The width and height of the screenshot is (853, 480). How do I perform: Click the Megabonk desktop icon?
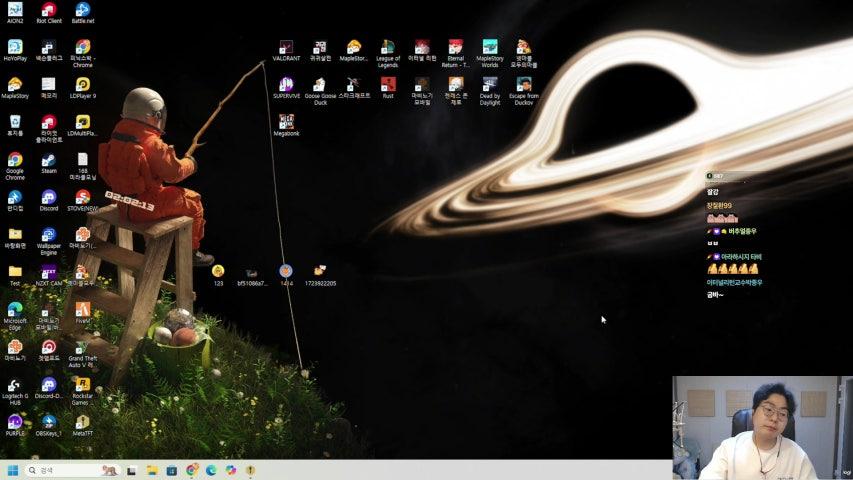[286, 122]
